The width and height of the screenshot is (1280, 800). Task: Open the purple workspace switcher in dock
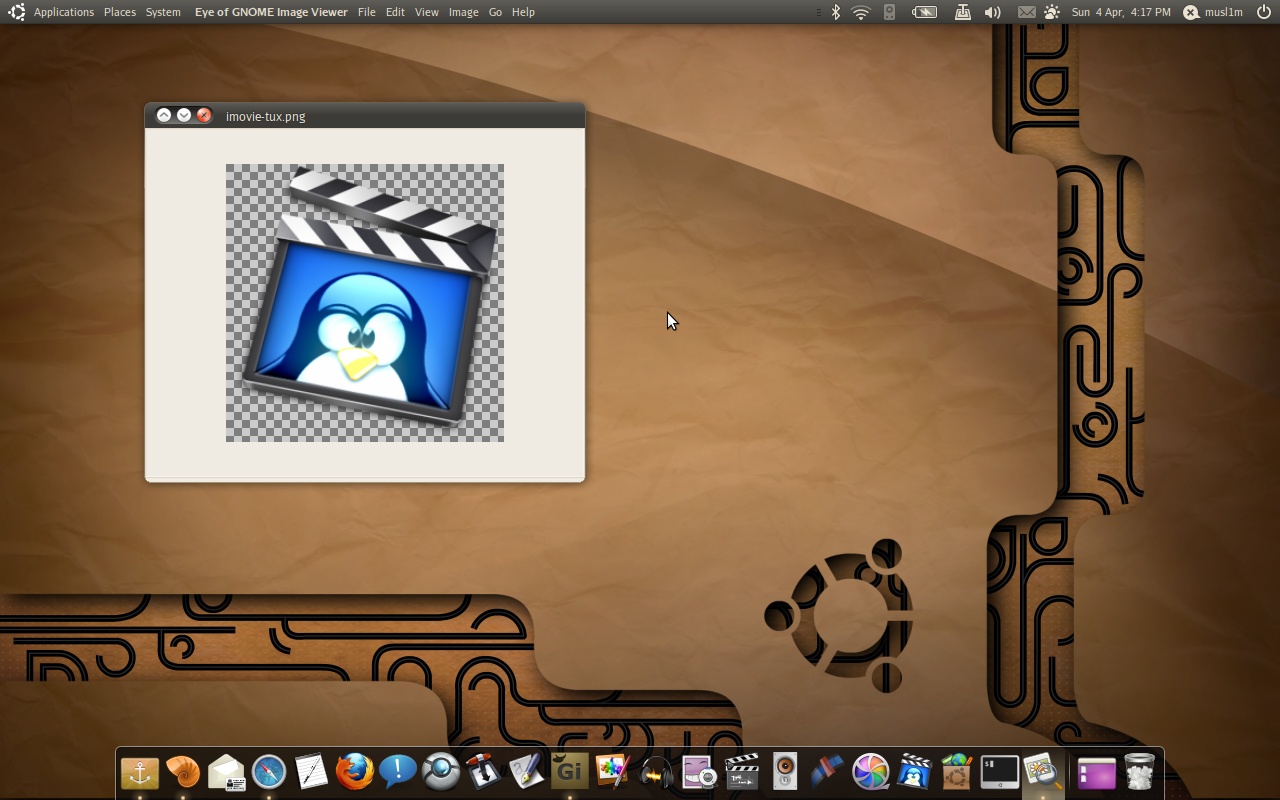[1096, 773]
